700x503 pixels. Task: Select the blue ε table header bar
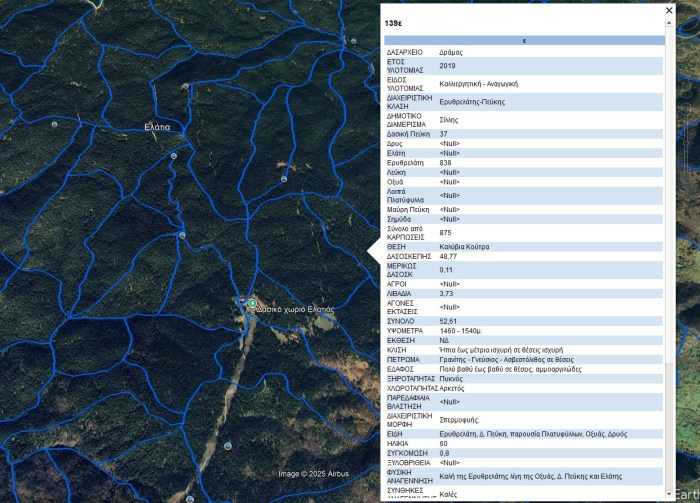(x=524, y=41)
